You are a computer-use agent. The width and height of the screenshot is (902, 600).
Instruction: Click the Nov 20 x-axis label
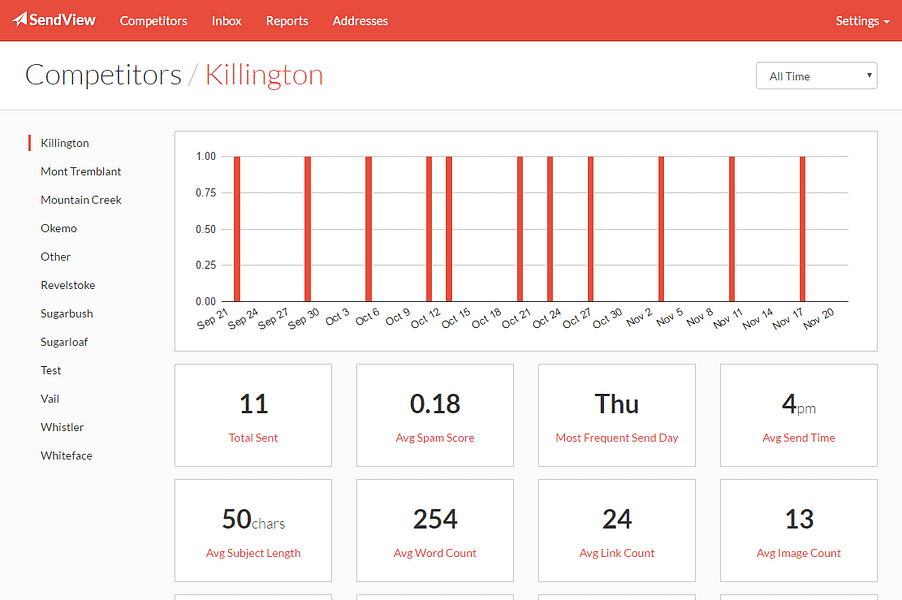pos(819,318)
